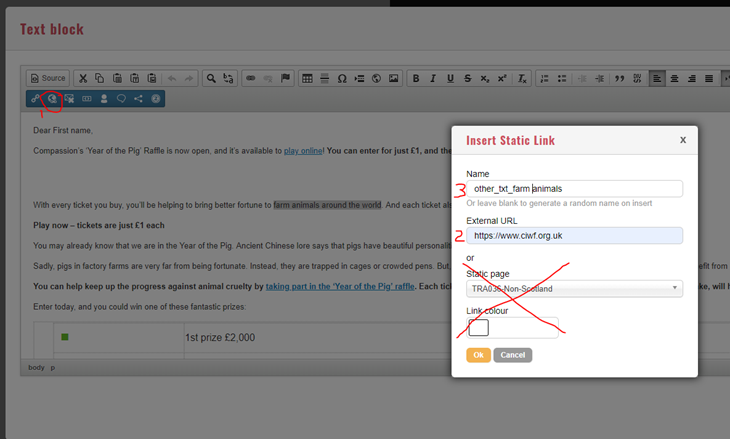Screen dimensions: 730x439
Task: Click the IFrame globe icon in the top toolbar
Action: [376, 78]
